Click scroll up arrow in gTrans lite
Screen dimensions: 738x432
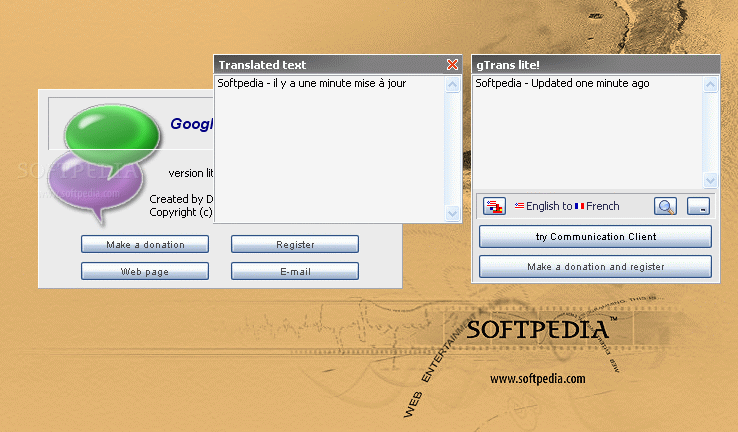710,85
